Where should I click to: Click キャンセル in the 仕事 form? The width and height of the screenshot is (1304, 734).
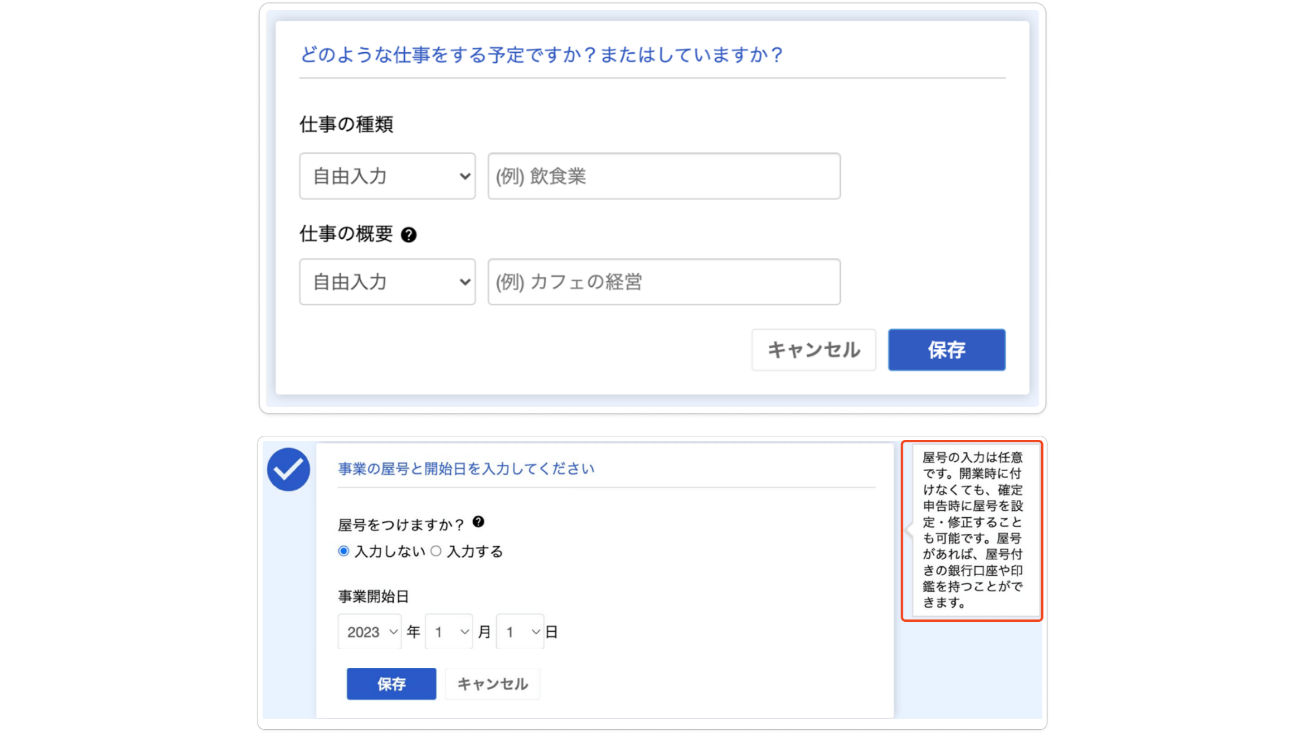tap(814, 350)
